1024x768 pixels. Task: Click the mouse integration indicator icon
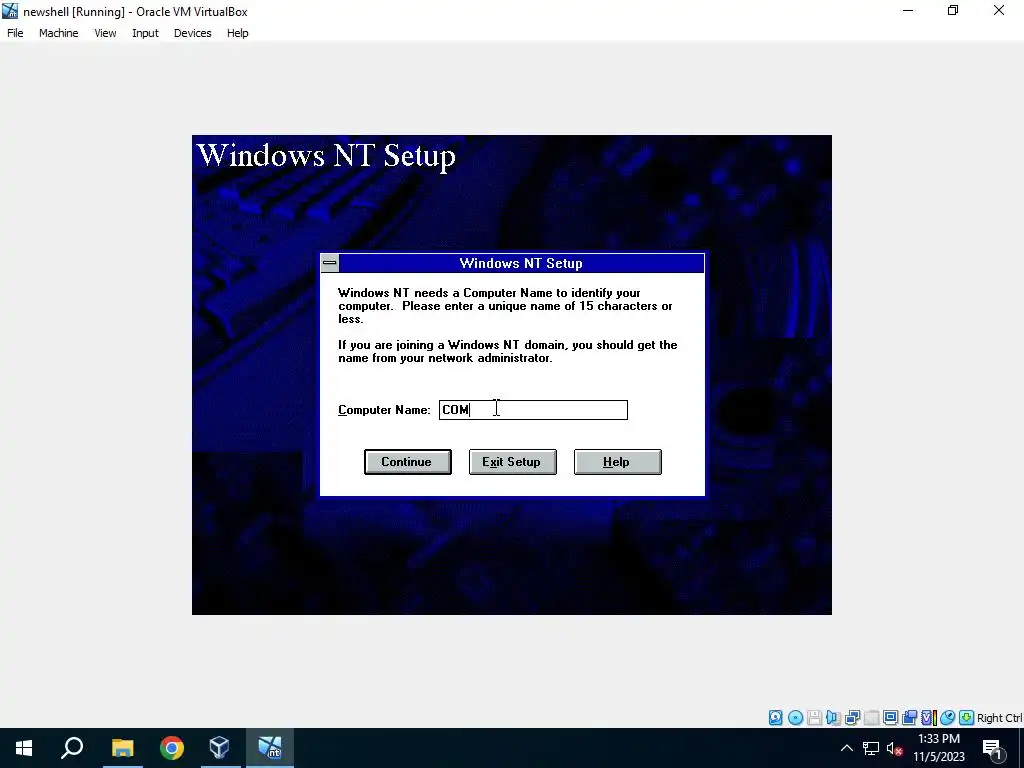click(948, 718)
